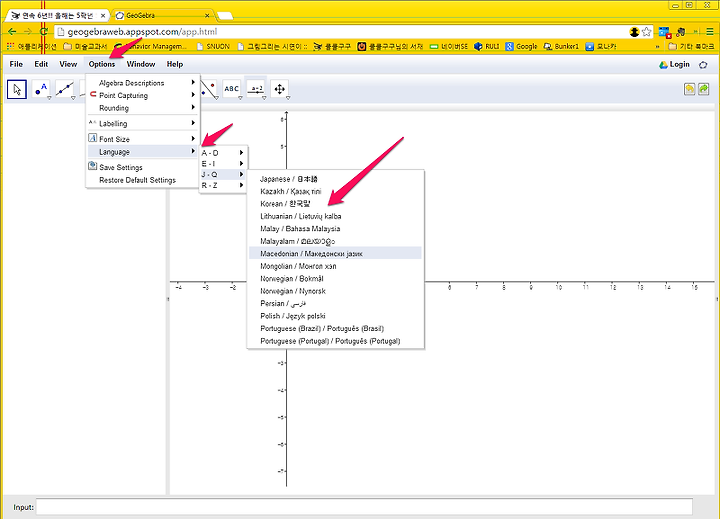Reload the page with the refresh icon
Screen dimensions: 720x519
[44, 32]
